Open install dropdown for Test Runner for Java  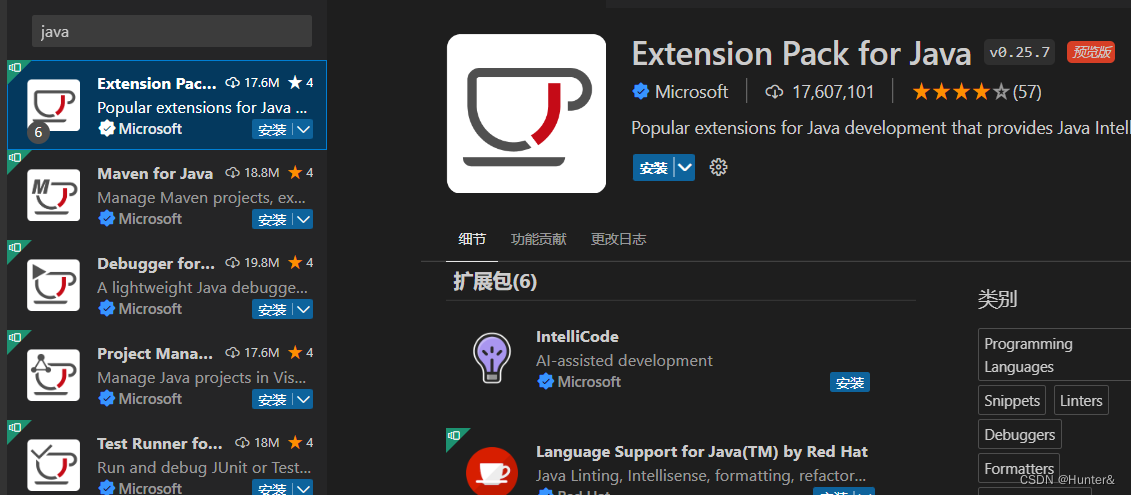coord(303,488)
